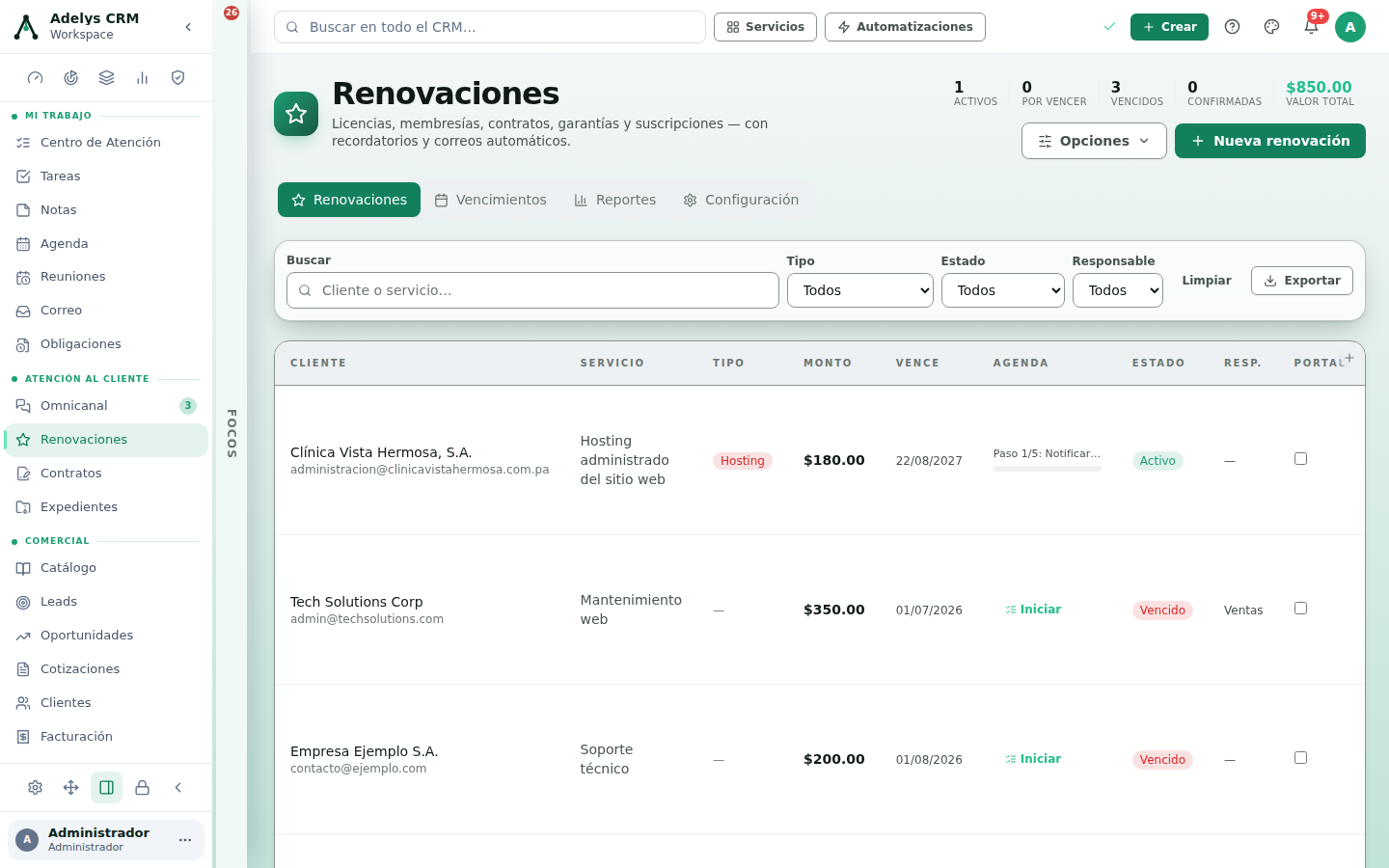The width and height of the screenshot is (1389, 868).
Task: Click the move arrows icon in sidebar footer
Action: pyautogui.click(x=71, y=788)
